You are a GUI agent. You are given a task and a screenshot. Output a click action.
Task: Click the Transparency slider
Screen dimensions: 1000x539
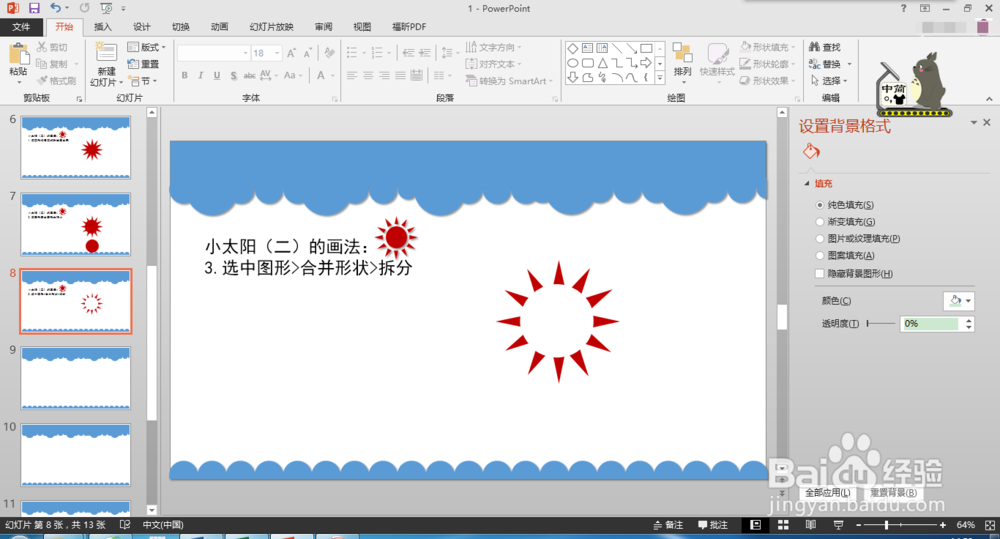pyautogui.click(x=881, y=324)
